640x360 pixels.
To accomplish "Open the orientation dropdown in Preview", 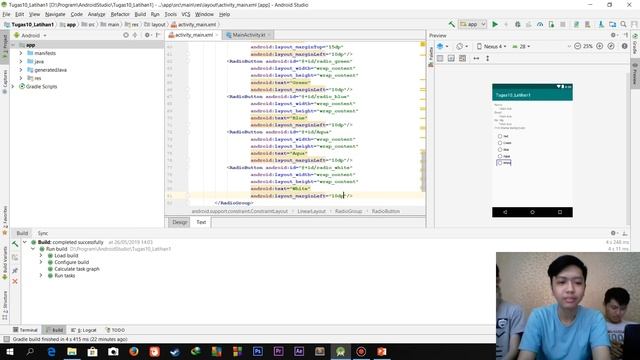I will click(462, 47).
